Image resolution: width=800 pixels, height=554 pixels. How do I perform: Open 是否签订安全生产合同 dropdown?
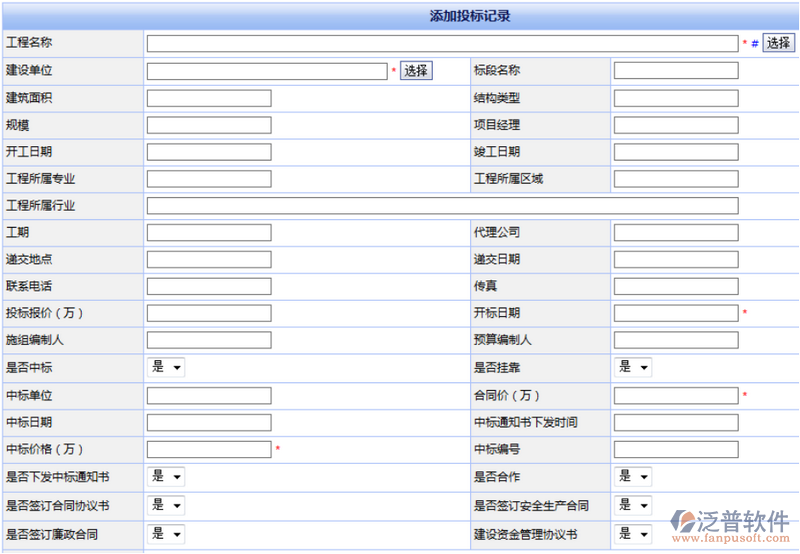[x=633, y=505]
